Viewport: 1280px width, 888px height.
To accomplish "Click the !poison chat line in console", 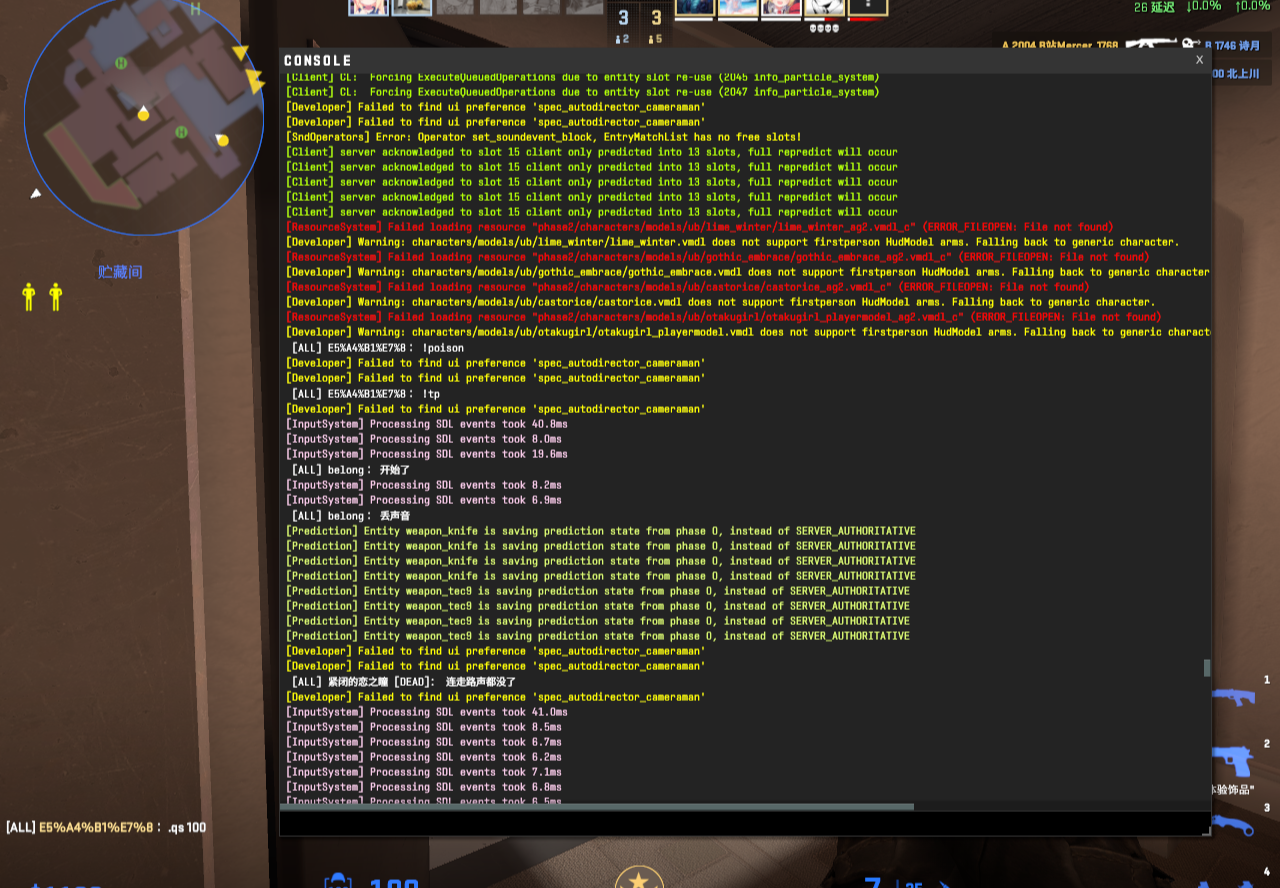I will pyautogui.click(x=377, y=348).
